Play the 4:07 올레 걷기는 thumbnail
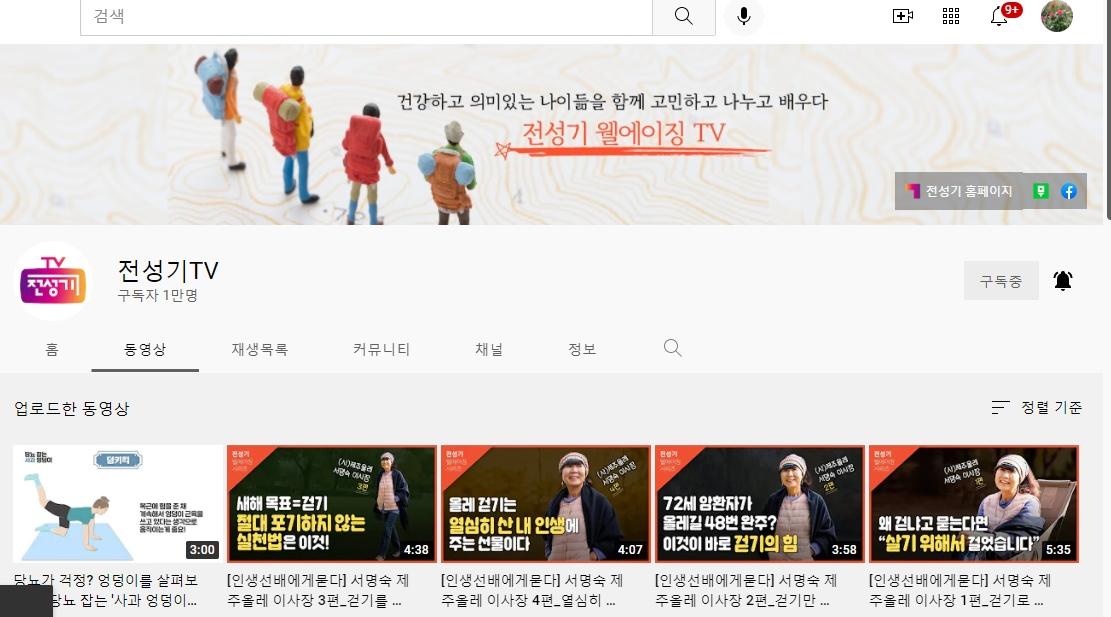 pos(546,504)
